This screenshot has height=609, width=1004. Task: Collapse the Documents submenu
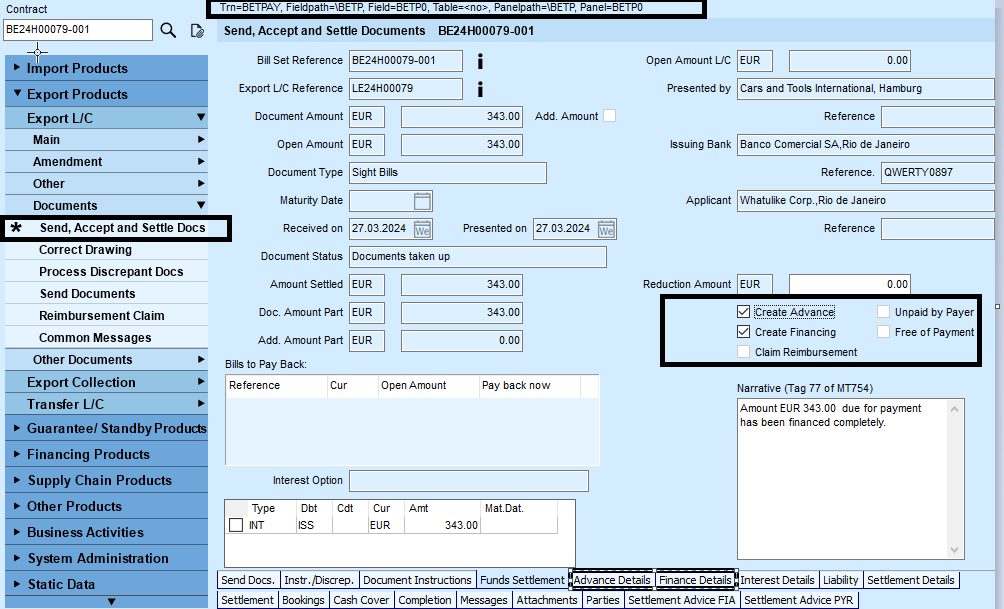click(106, 206)
